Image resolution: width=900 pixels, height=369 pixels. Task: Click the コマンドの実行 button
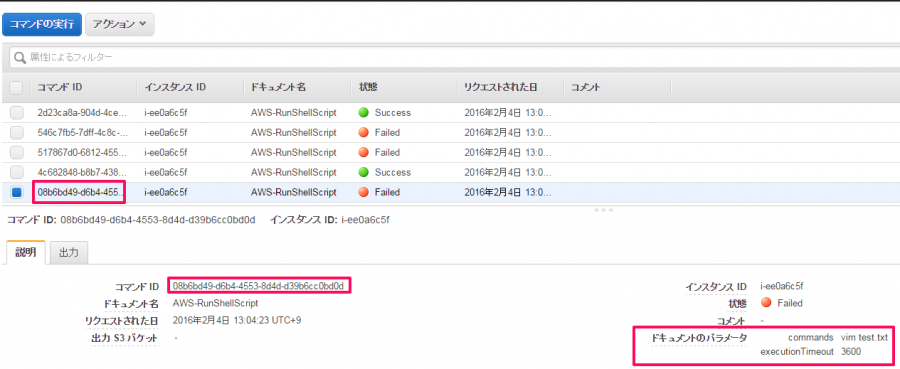click(x=42, y=25)
